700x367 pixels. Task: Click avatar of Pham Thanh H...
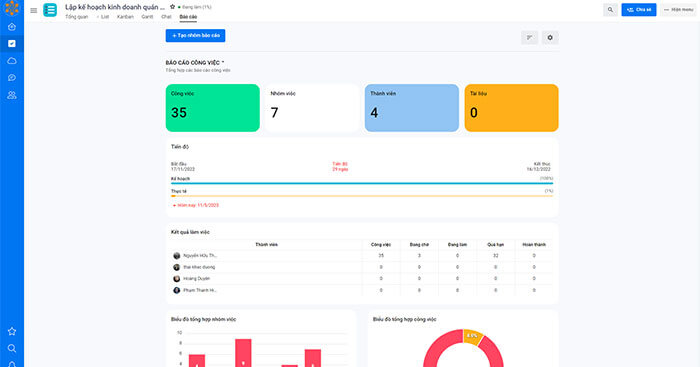[177, 290]
